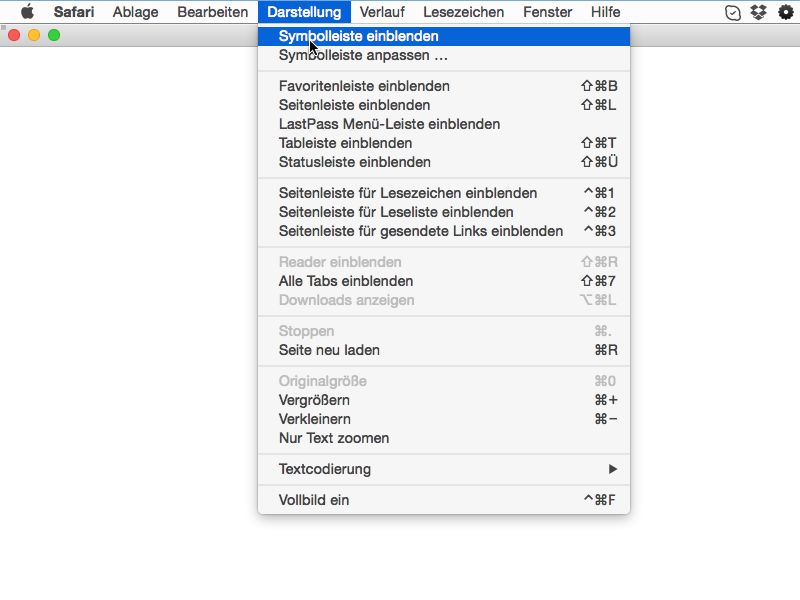
Task: Show Seitenleiste für Lesezeichen
Action: [444, 193]
